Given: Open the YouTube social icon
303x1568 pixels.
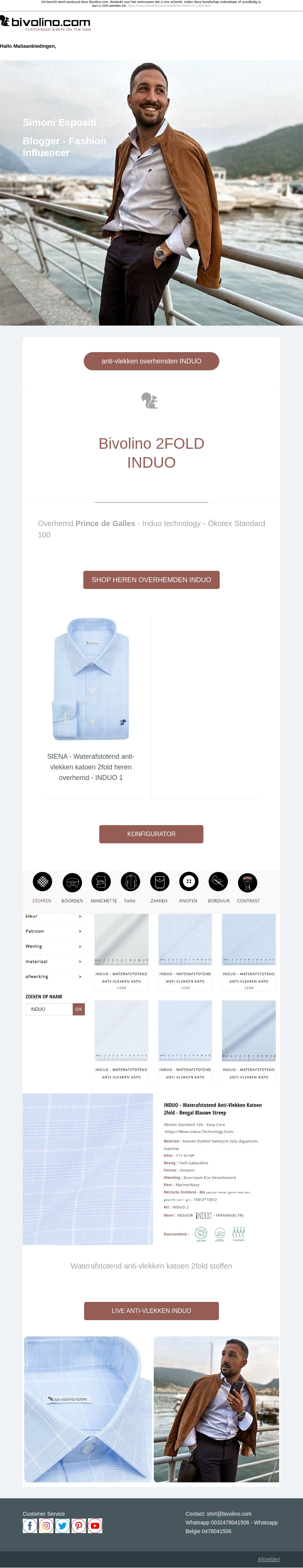Looking at the screenshot, I should click(95, 1526).
